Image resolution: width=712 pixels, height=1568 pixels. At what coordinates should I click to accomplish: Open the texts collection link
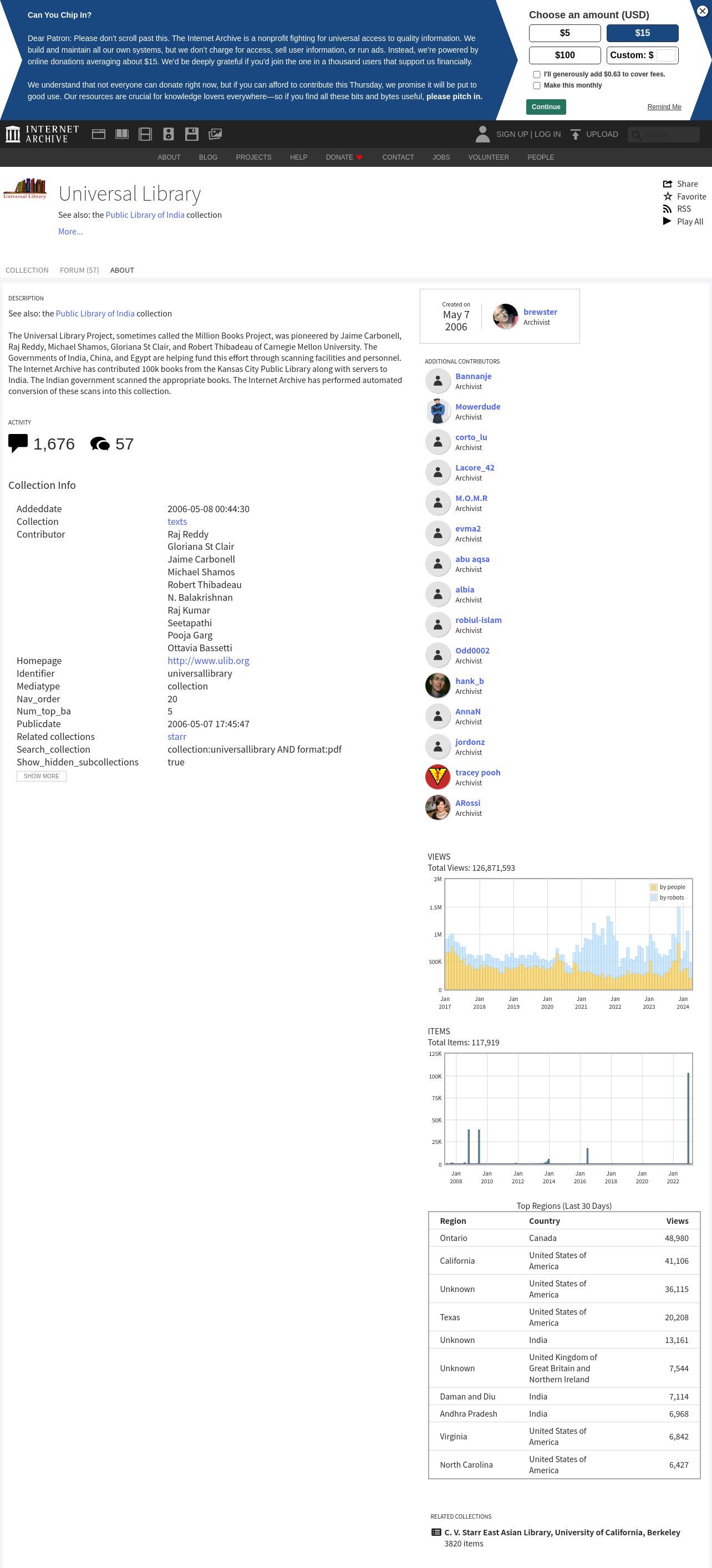[x=177, y=522]
